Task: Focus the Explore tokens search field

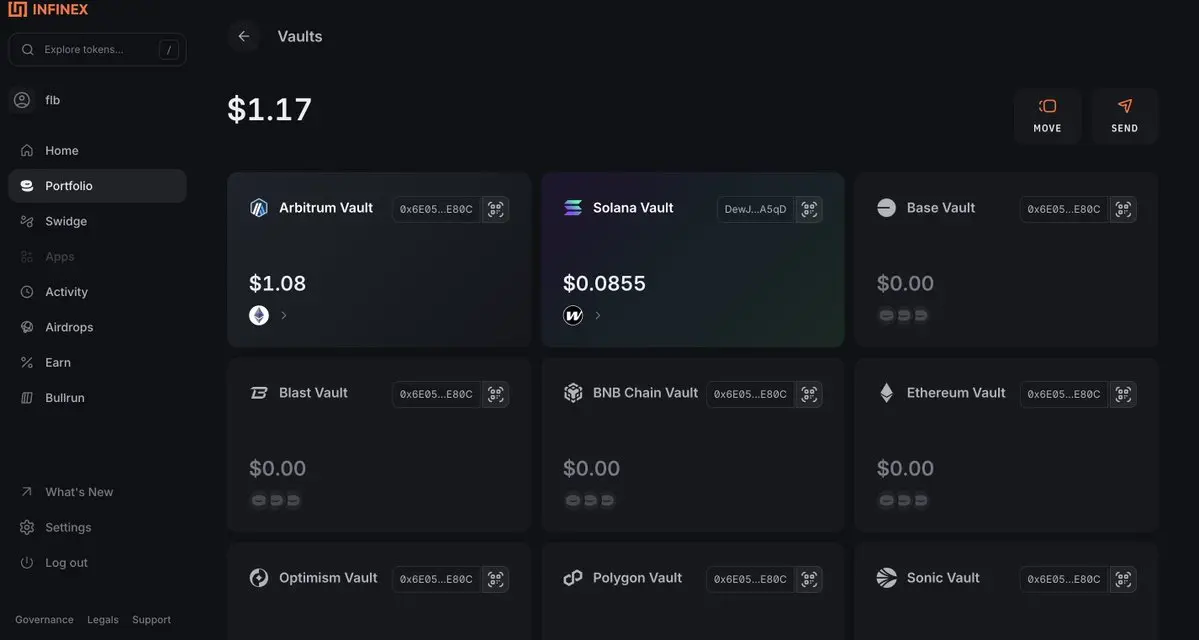Action: 97,50
